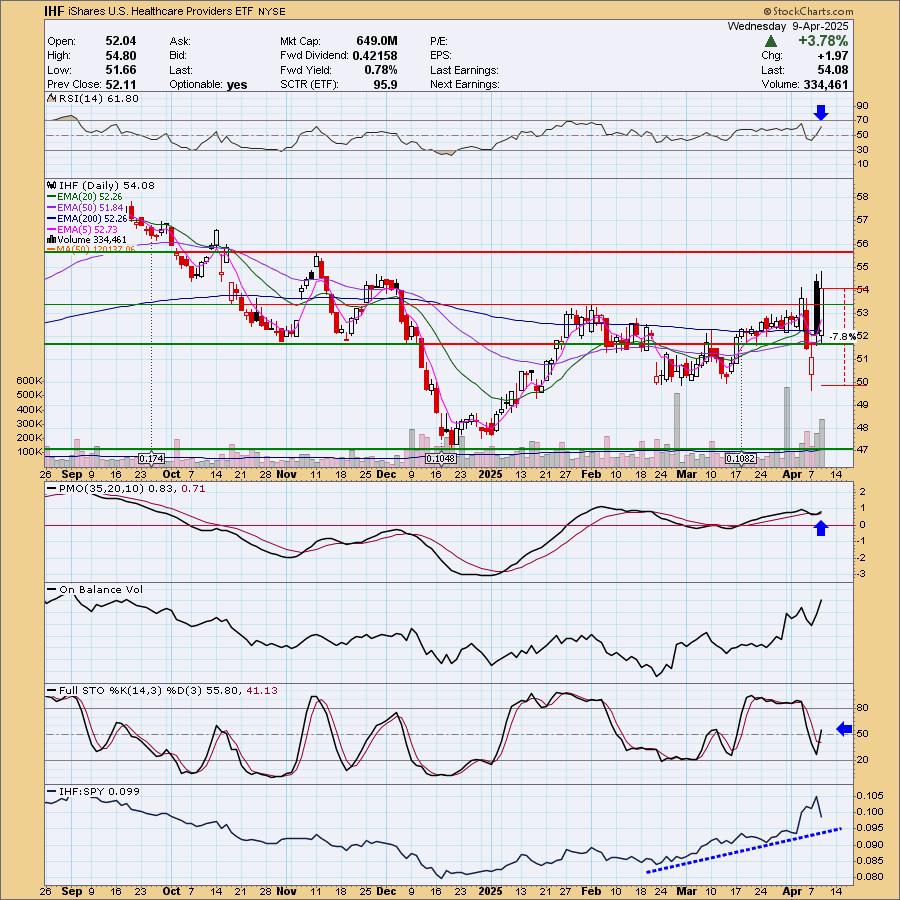Click the Optionable value yes
The height and width of the screenshot is (900, 900).
(237, 84)
